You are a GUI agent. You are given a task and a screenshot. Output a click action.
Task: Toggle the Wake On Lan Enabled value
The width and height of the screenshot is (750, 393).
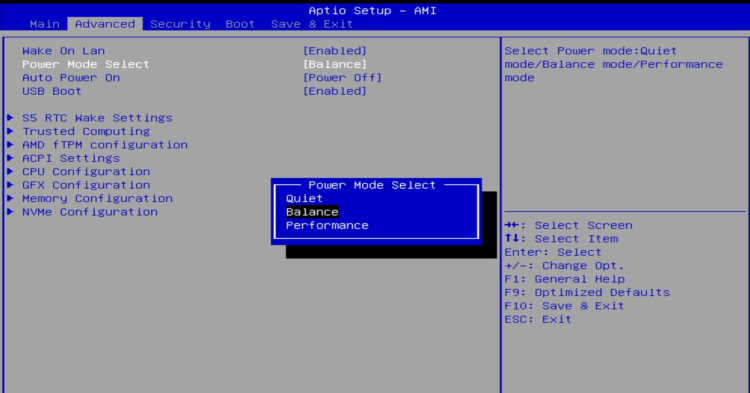(x=335, y=51)
